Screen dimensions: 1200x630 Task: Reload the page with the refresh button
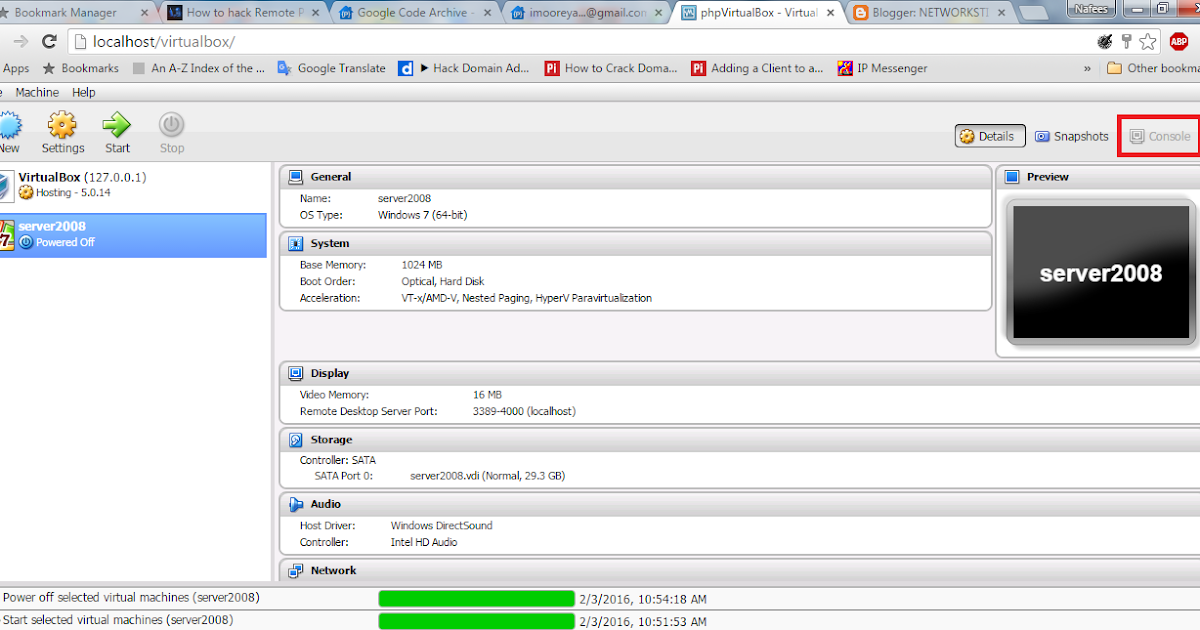49,42
